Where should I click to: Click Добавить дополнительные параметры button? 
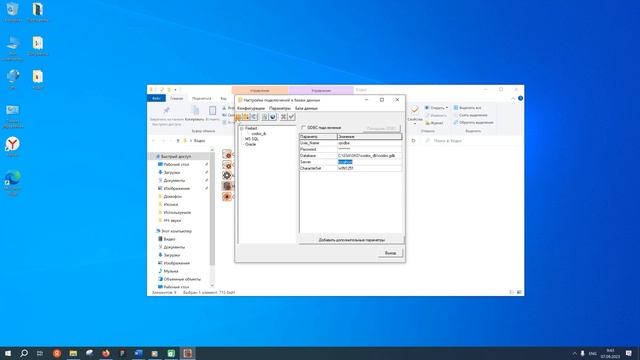tap(351, 240)
